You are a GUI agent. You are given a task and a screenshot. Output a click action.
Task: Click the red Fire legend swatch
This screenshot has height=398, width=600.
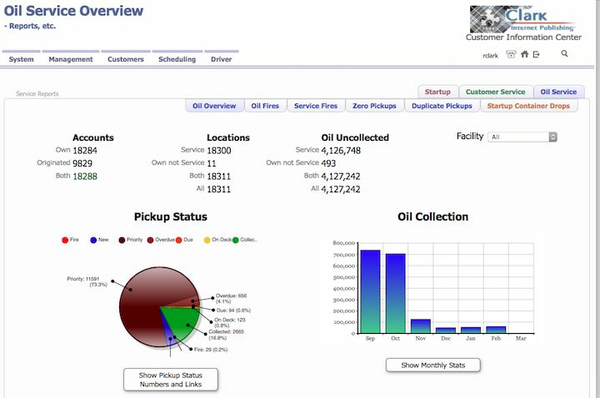tap(65, 240)
